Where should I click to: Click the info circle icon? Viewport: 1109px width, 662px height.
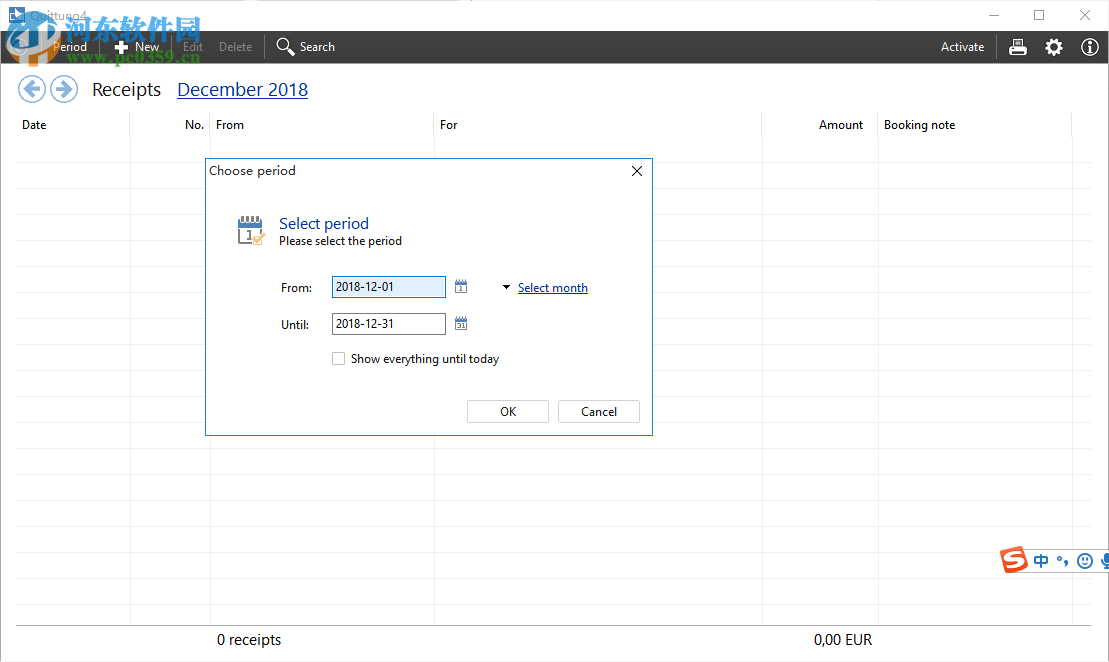tap(1090, 47)
